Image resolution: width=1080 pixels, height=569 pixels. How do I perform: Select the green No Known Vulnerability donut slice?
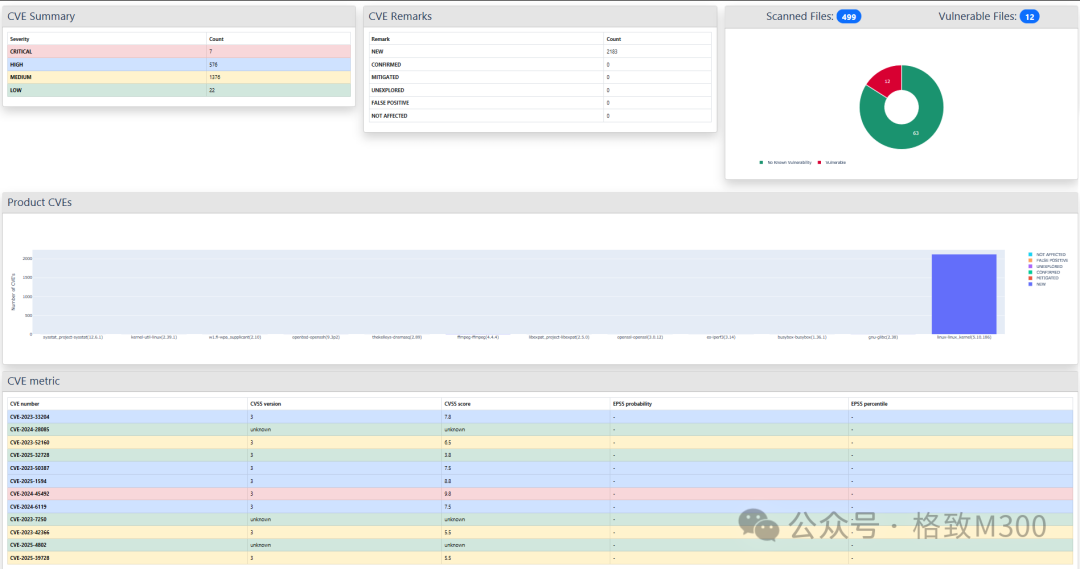pos(916,131)
